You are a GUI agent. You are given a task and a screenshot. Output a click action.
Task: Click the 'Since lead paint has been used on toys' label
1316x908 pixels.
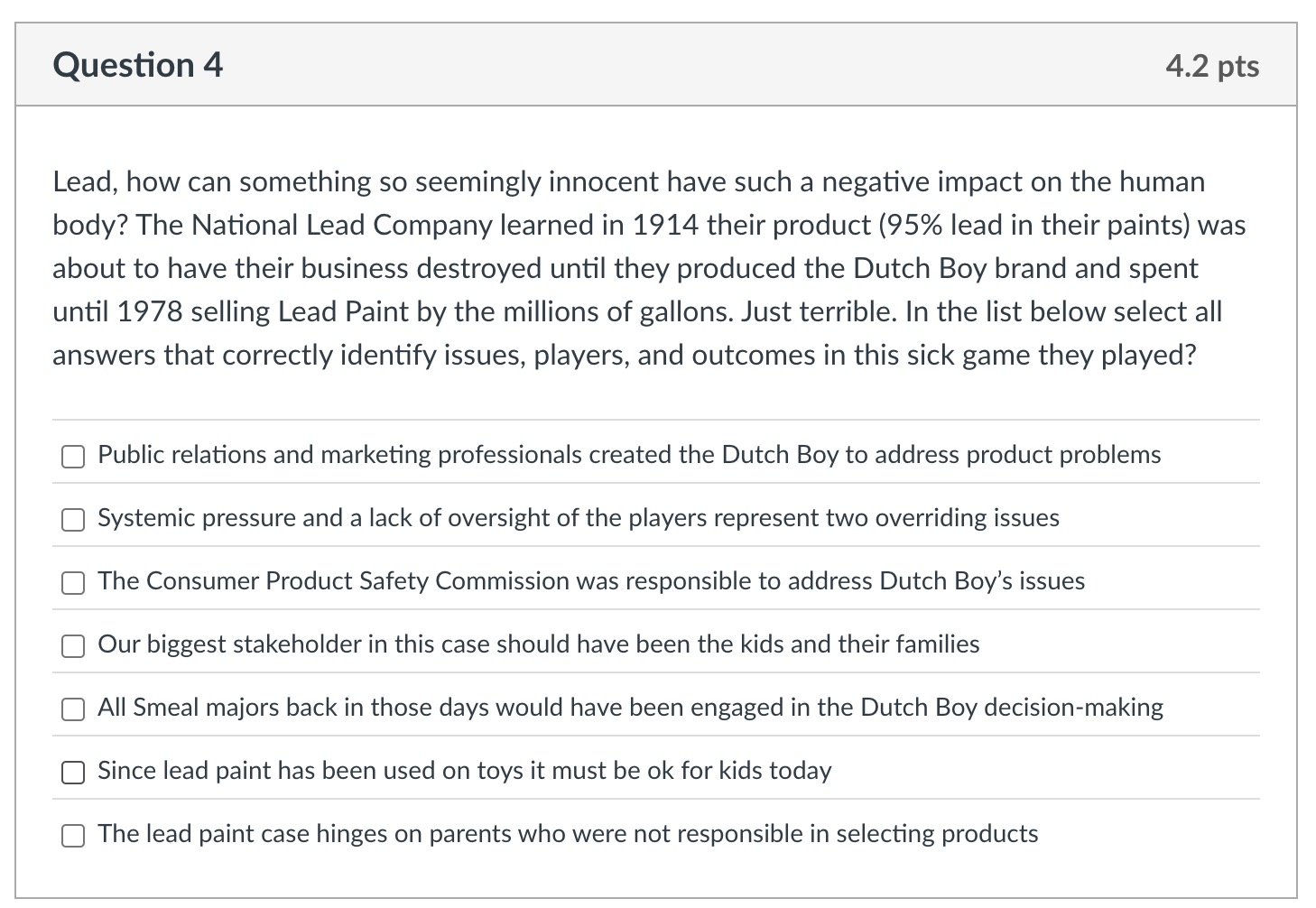464,771
